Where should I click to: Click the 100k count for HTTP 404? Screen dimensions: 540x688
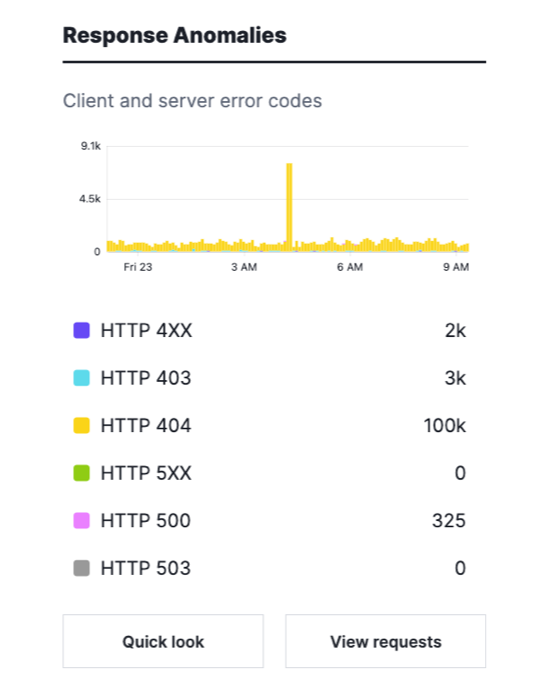(444, 425)
